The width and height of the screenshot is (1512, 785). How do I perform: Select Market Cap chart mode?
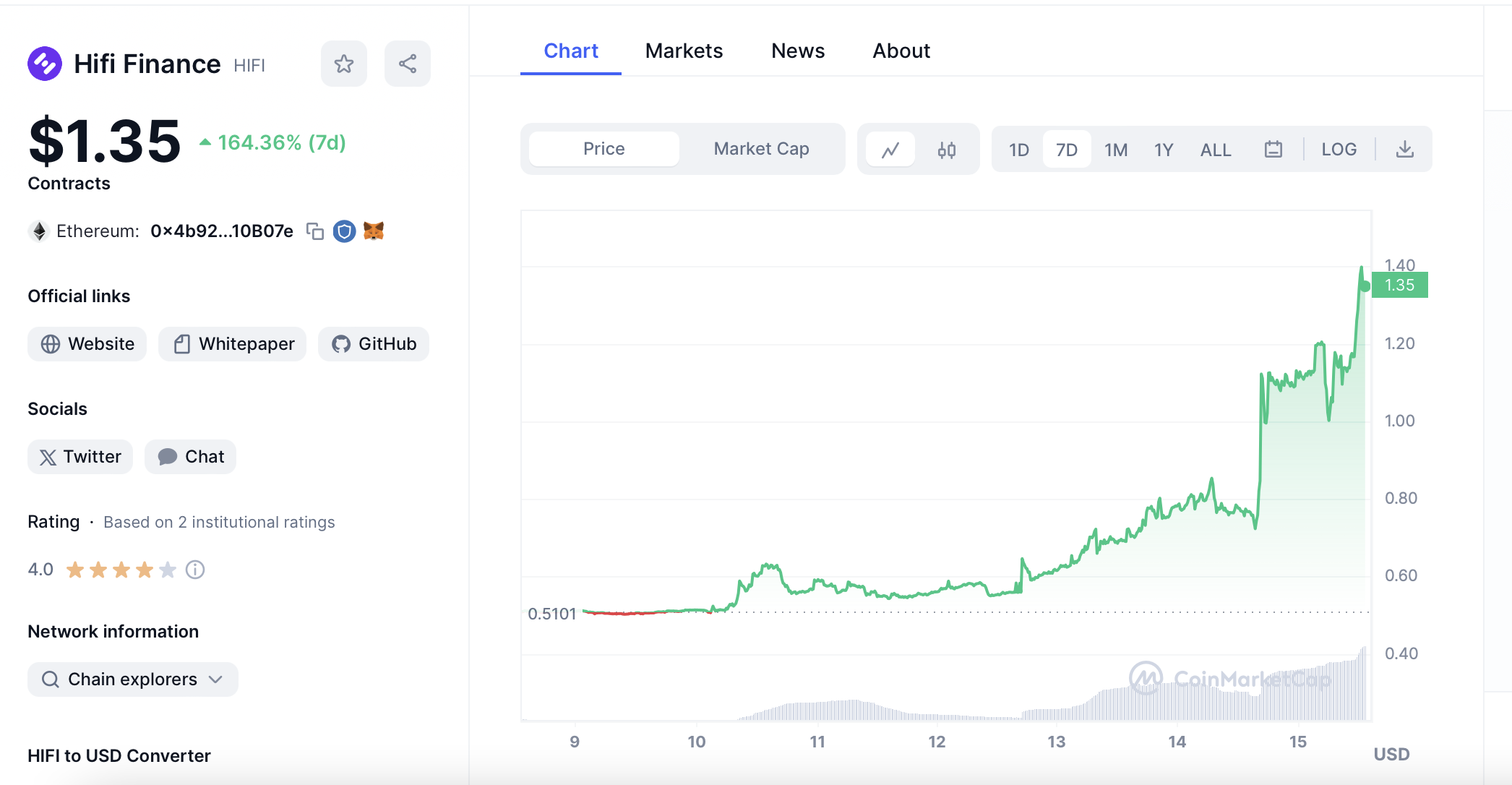761,149
